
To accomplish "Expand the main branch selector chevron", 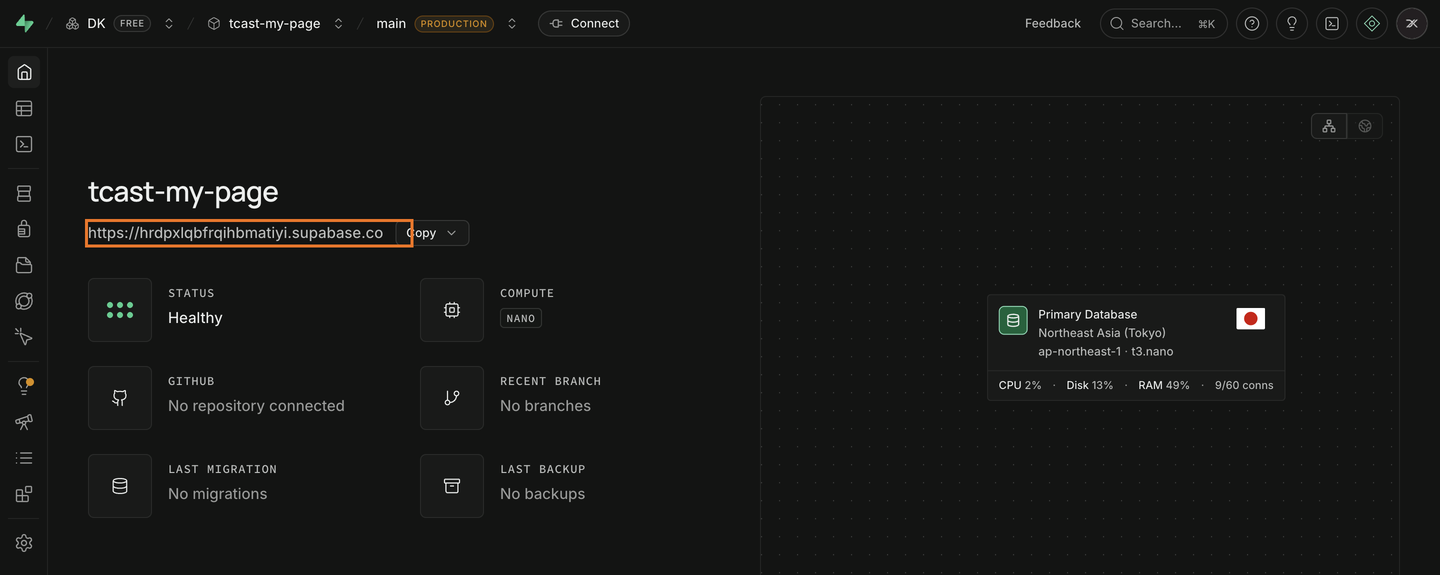I will [x=512, y=23].
